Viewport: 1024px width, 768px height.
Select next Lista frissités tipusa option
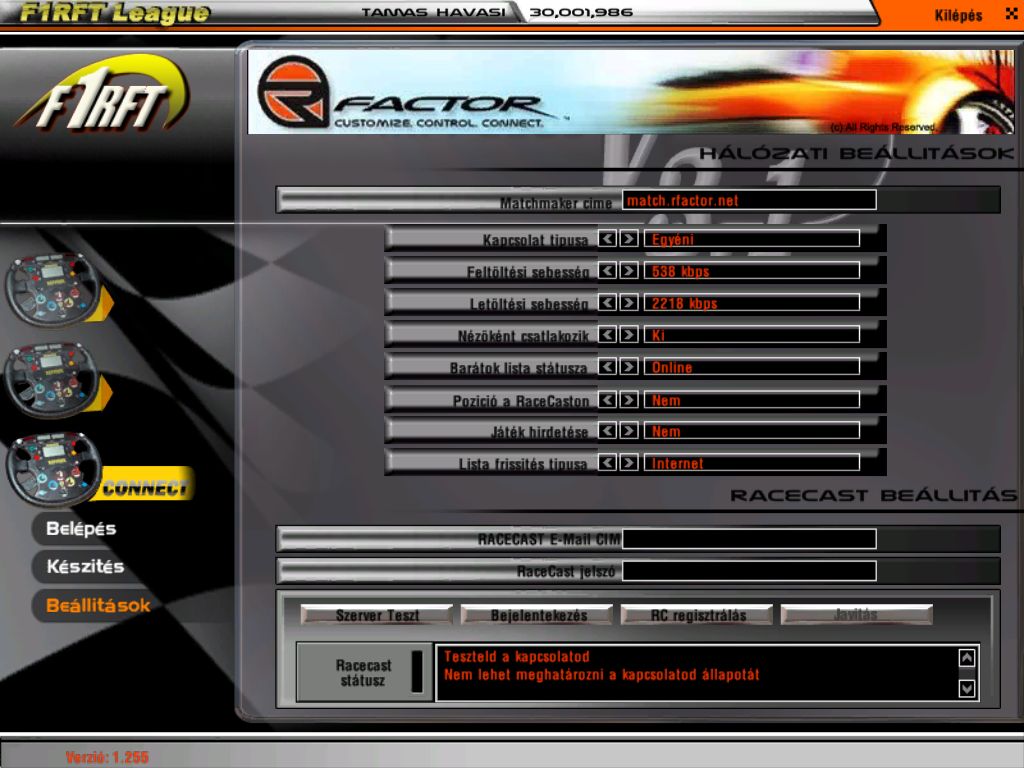629,462
